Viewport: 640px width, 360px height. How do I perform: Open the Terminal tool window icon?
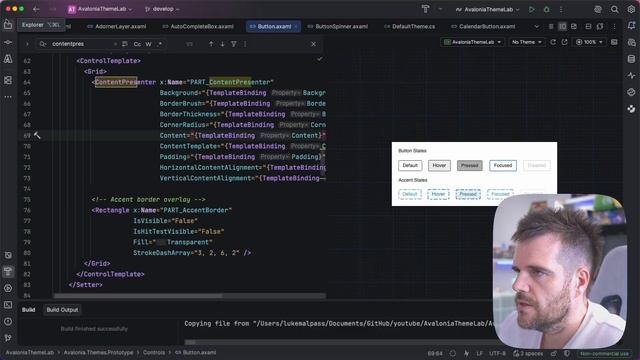[x=8, y=305]
